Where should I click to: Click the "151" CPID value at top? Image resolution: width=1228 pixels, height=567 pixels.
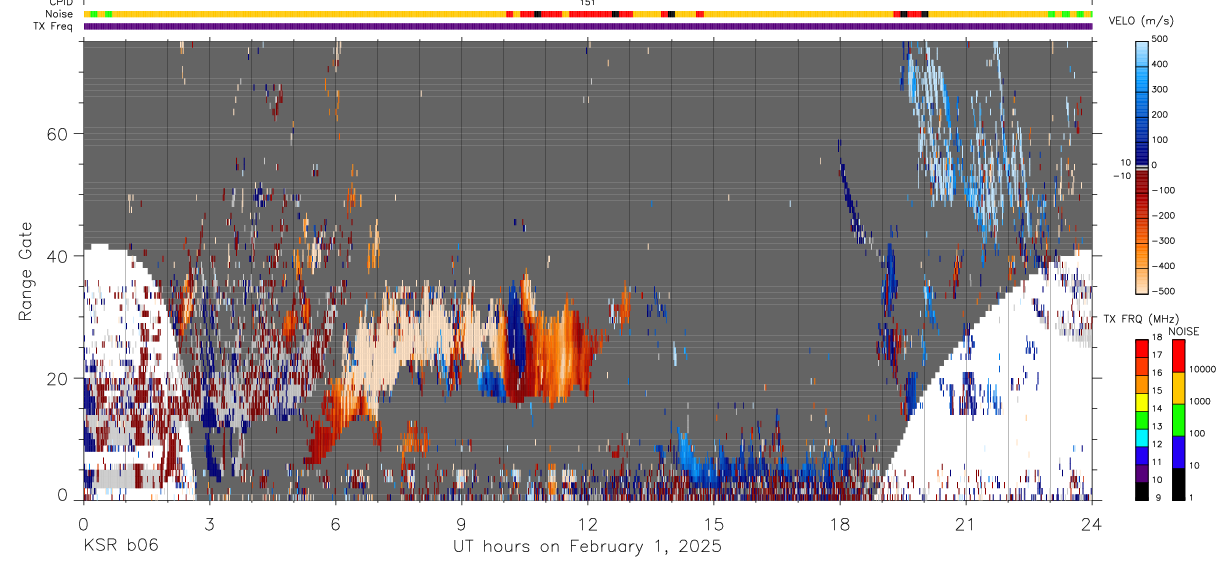[588, 3]
